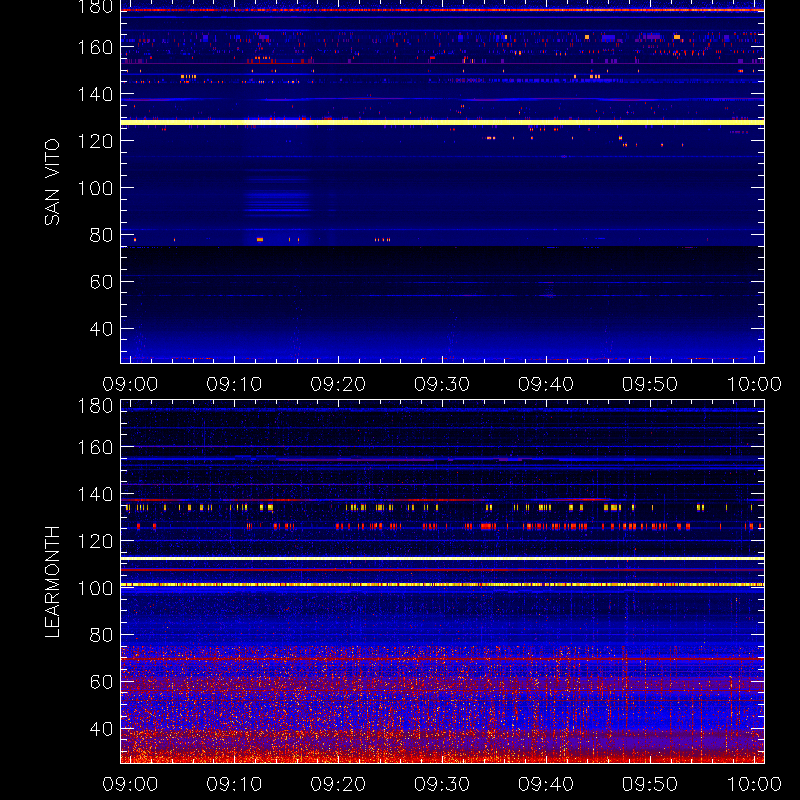Viewport: 800px width, 800px height.
Task: Pick the 140 label on Learmonth axis
Action: (95, 494)
